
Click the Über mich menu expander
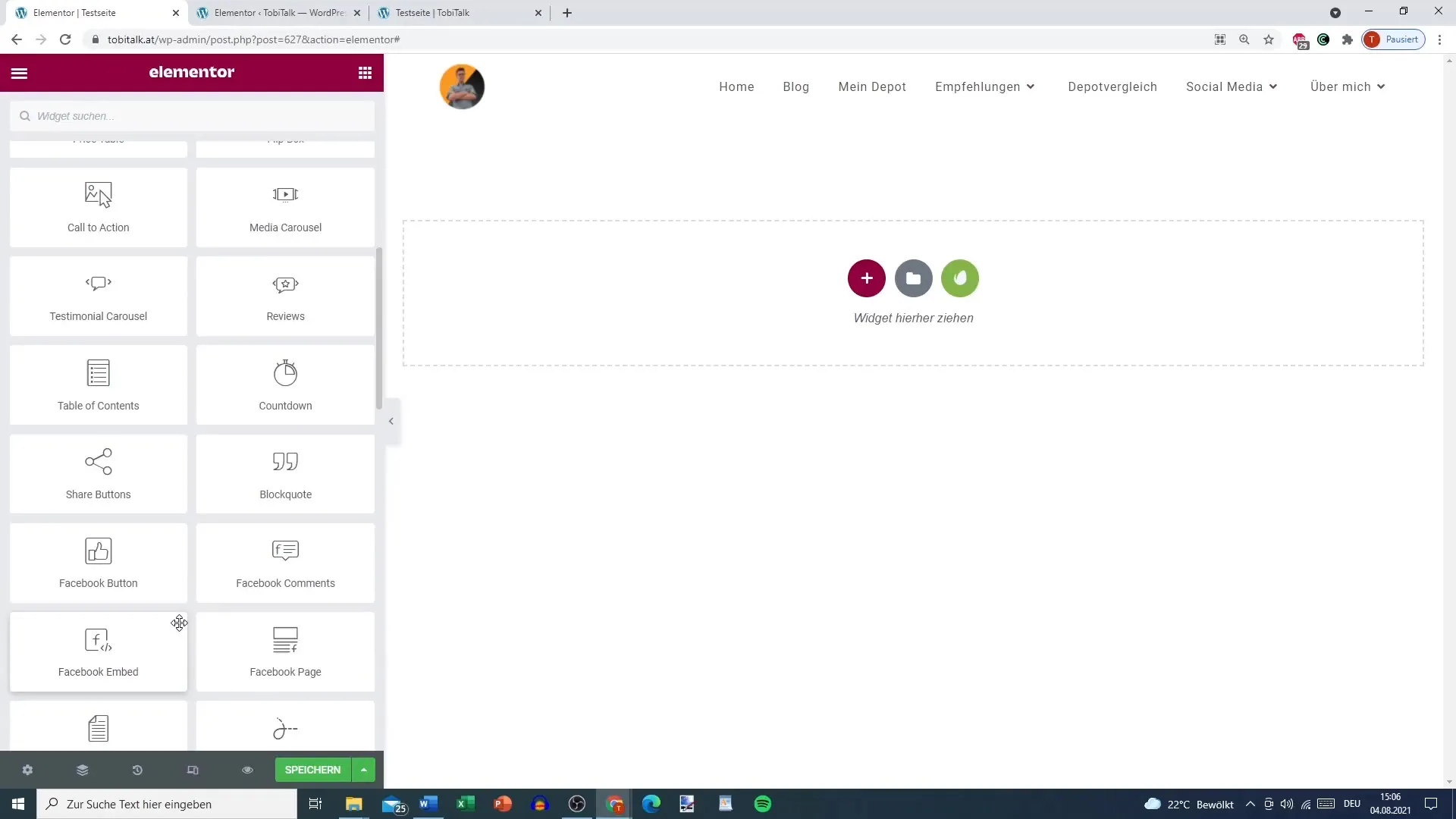[x=1384, y=86]
